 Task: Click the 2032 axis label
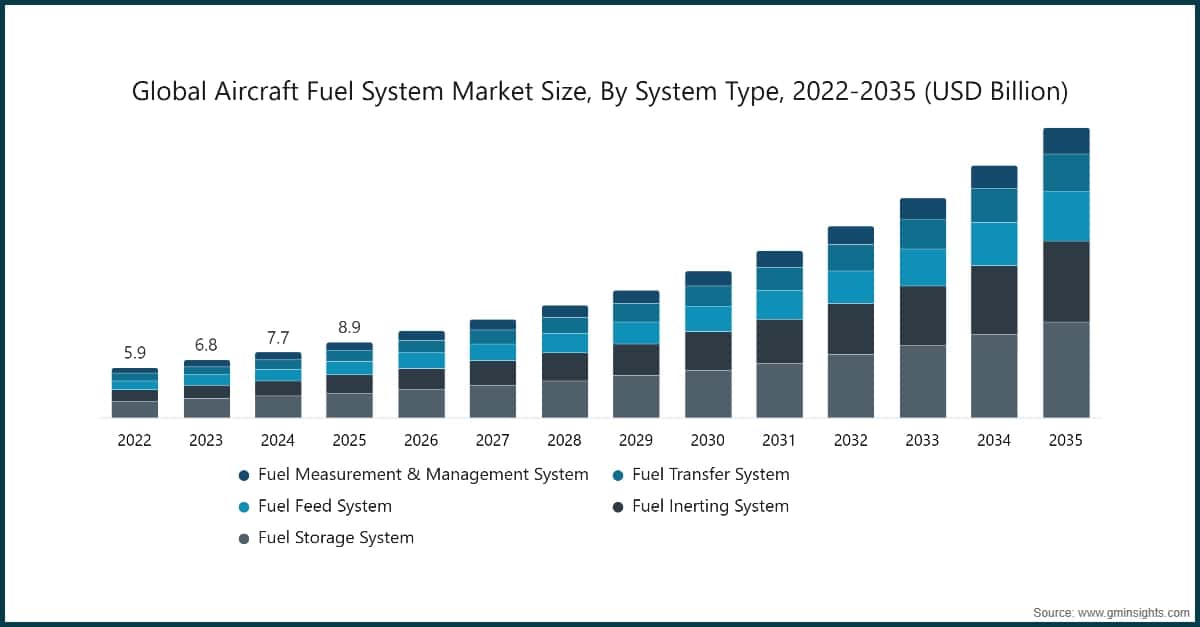point(851,440)
